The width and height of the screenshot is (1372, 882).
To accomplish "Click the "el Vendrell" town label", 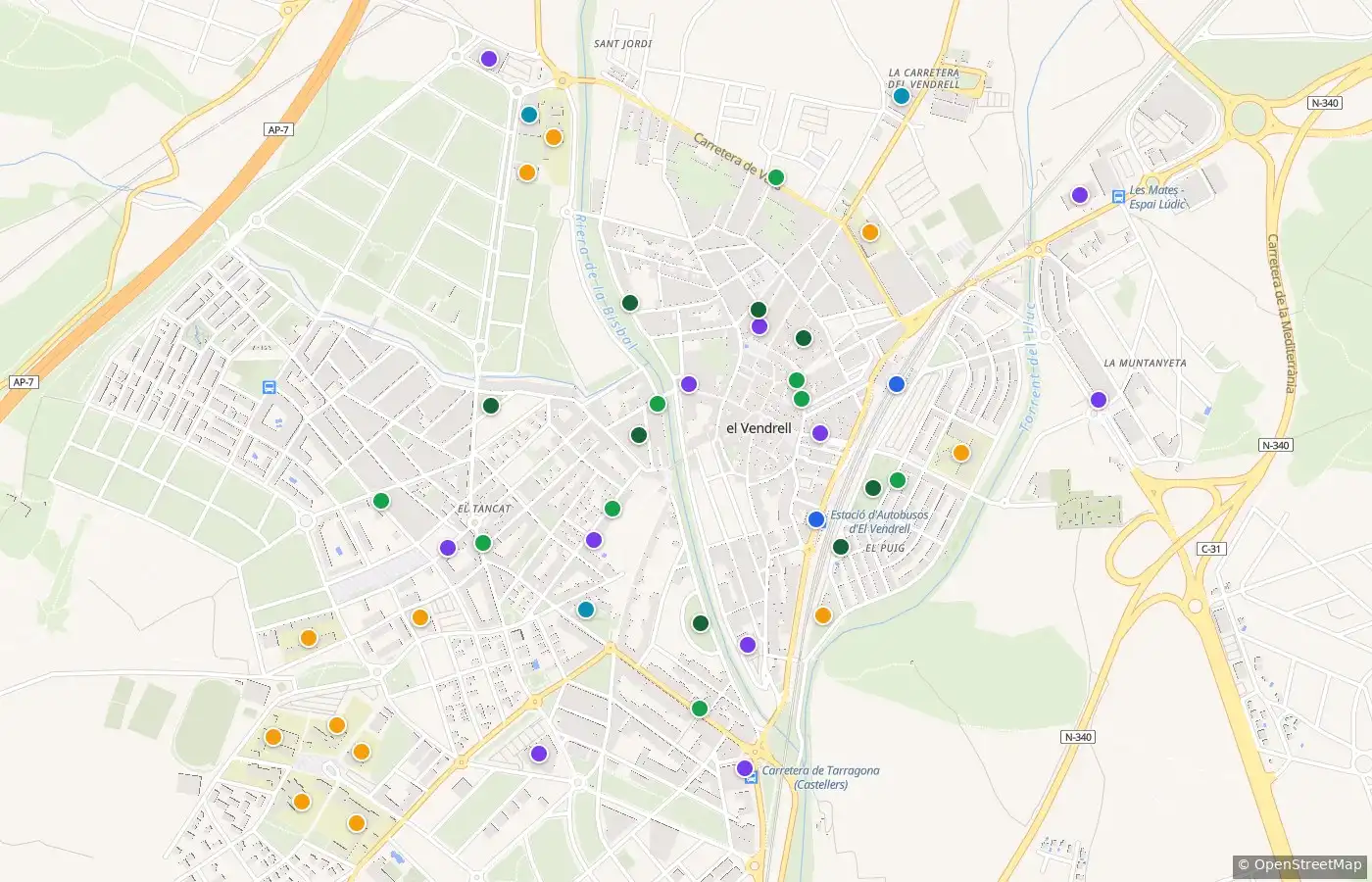I will [759, 428].
